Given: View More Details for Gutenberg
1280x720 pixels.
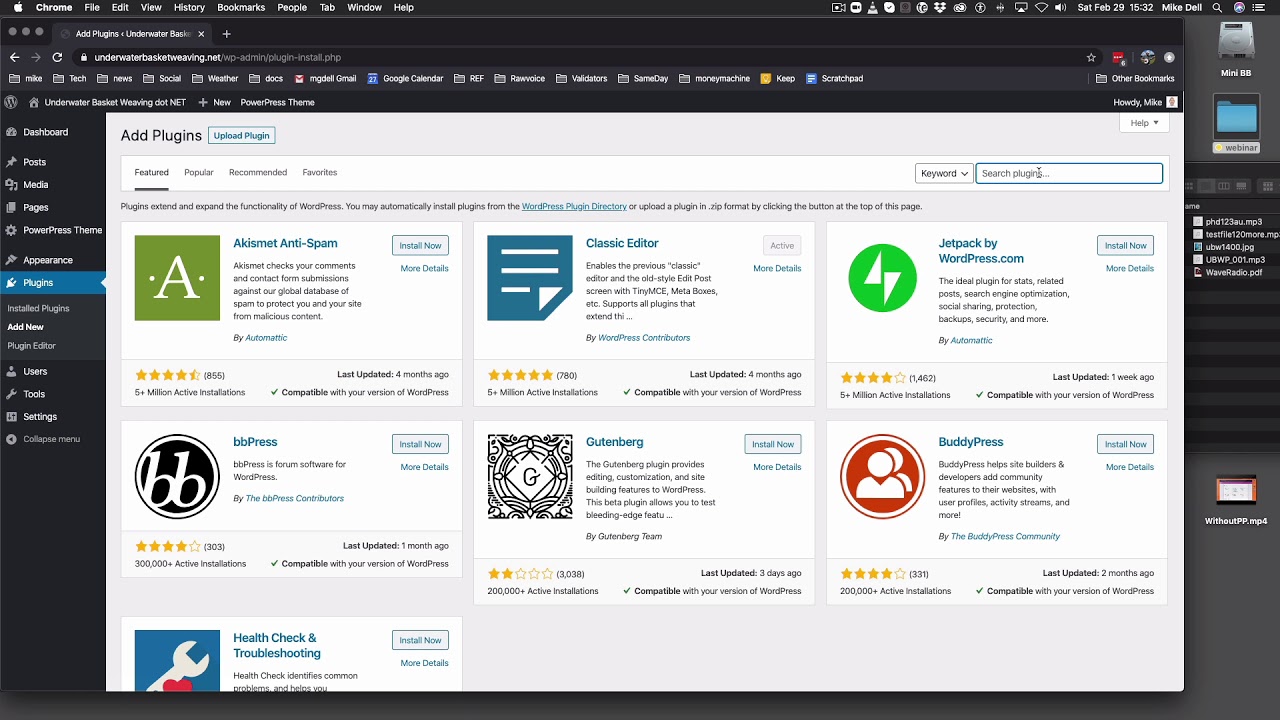Looking at the screenshot, I should 777,467.
